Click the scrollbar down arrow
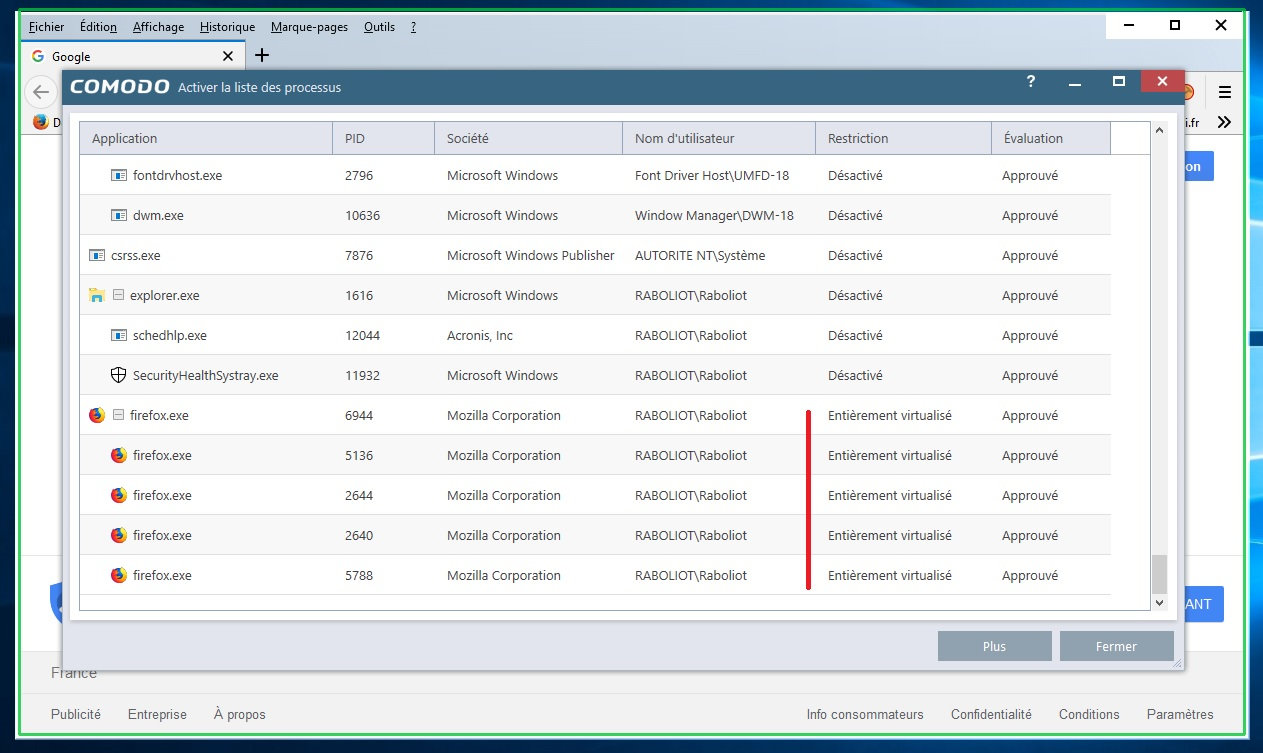The width and height of the screenshot is (1263, 753). [1160, 603]
